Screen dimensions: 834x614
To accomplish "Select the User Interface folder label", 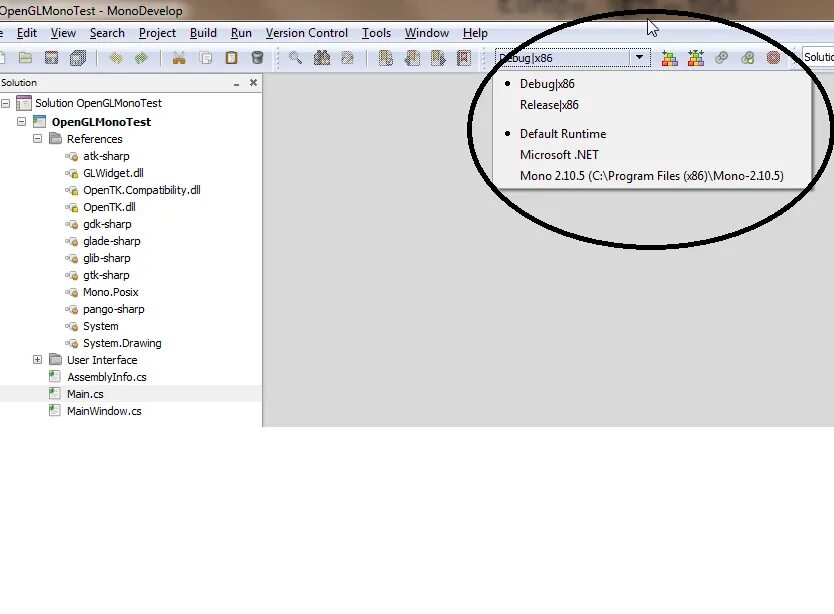I will click(102, 360).
